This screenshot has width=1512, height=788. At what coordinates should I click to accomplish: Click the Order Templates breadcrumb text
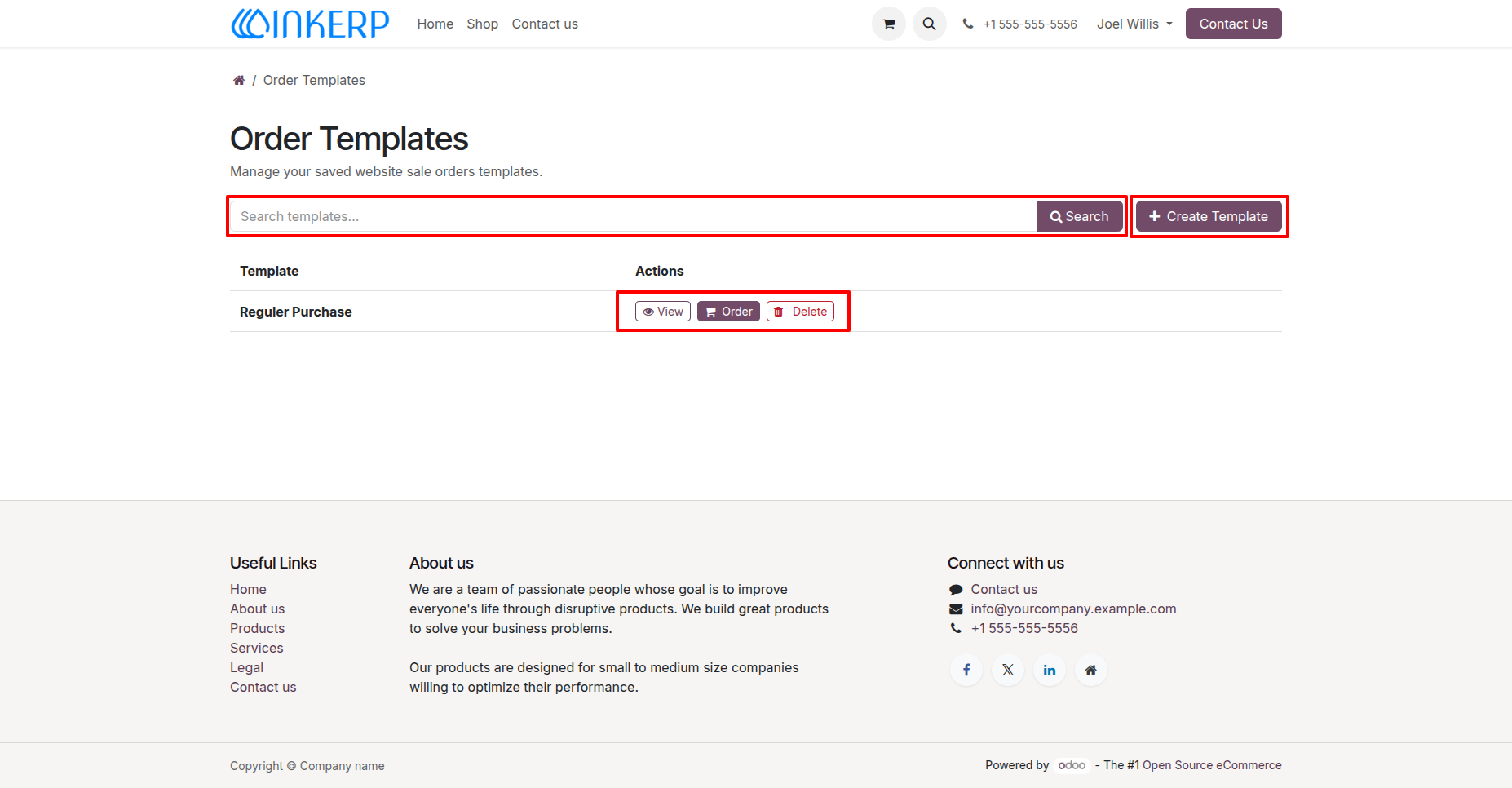314,80
